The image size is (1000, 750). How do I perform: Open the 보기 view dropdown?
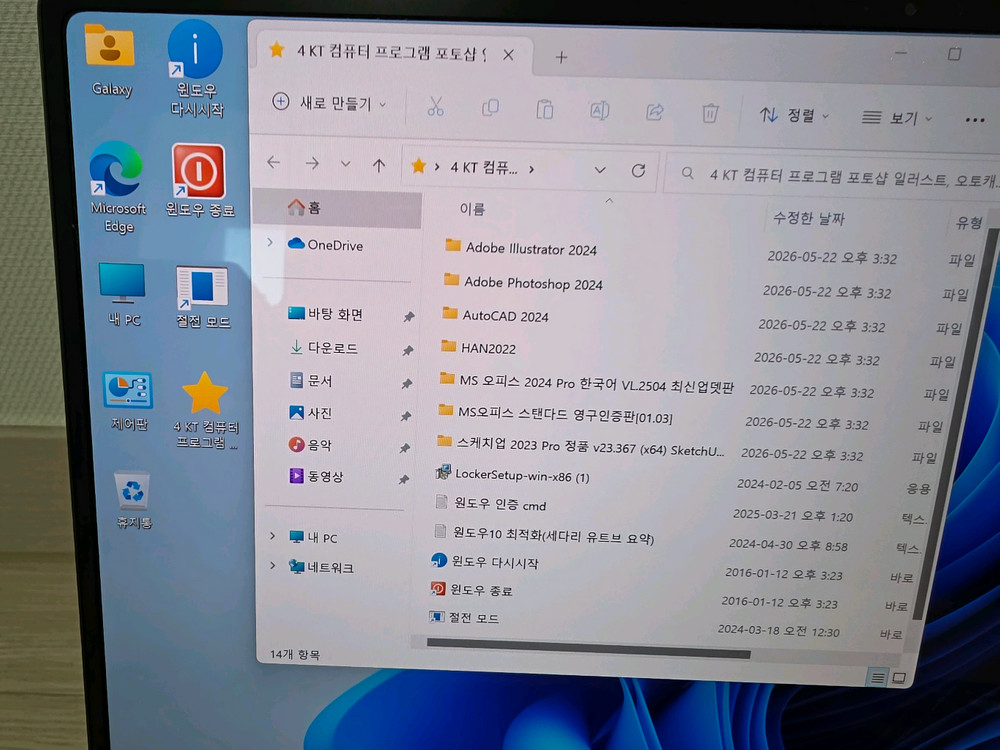(896, 118)
